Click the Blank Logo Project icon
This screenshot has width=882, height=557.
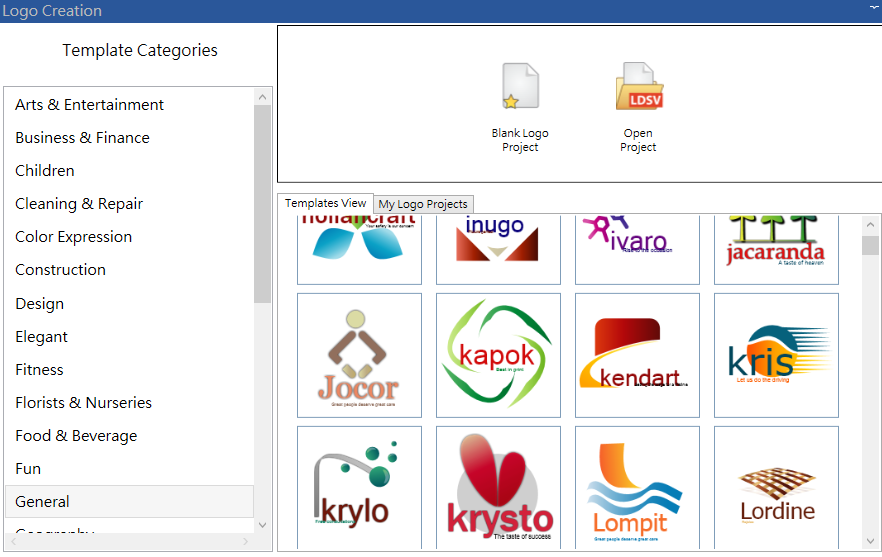tap(520, 88)
